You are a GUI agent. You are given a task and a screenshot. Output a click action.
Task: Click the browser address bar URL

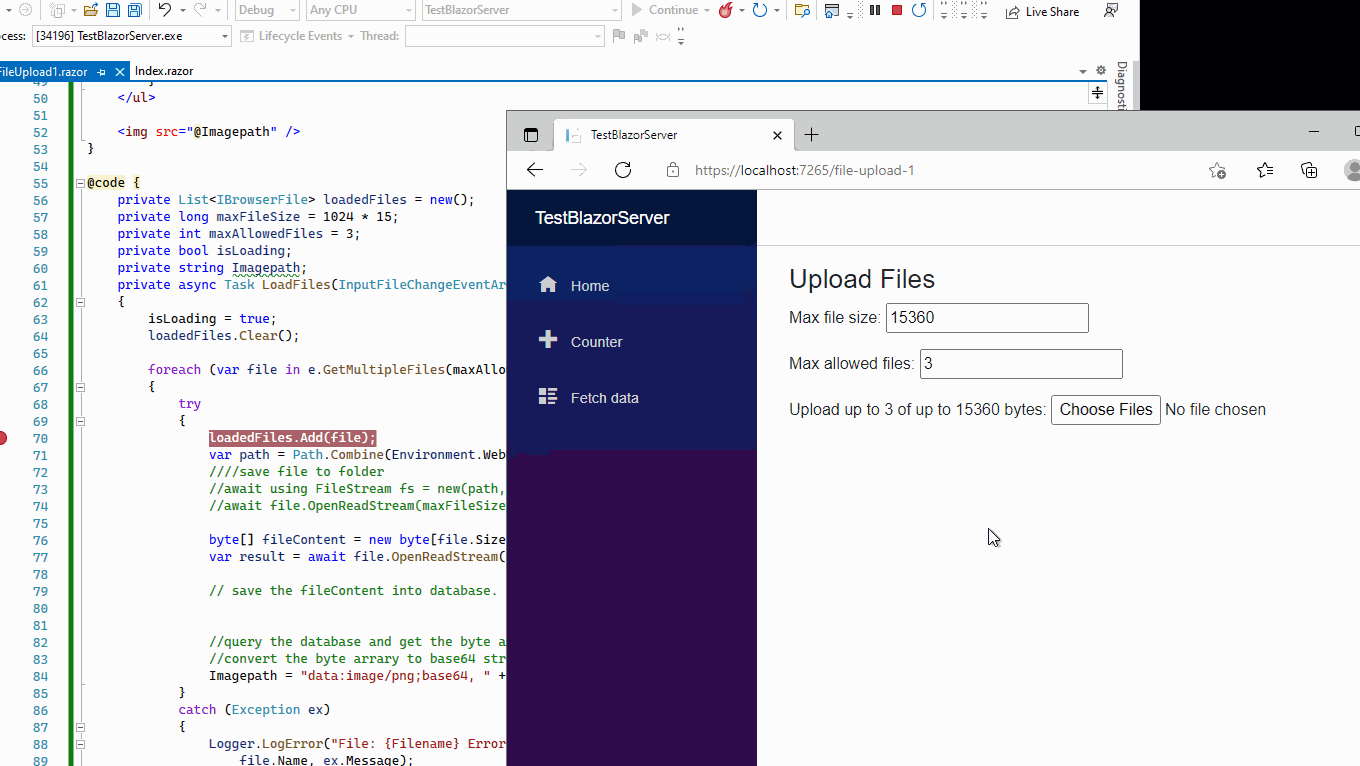[805, 170]
